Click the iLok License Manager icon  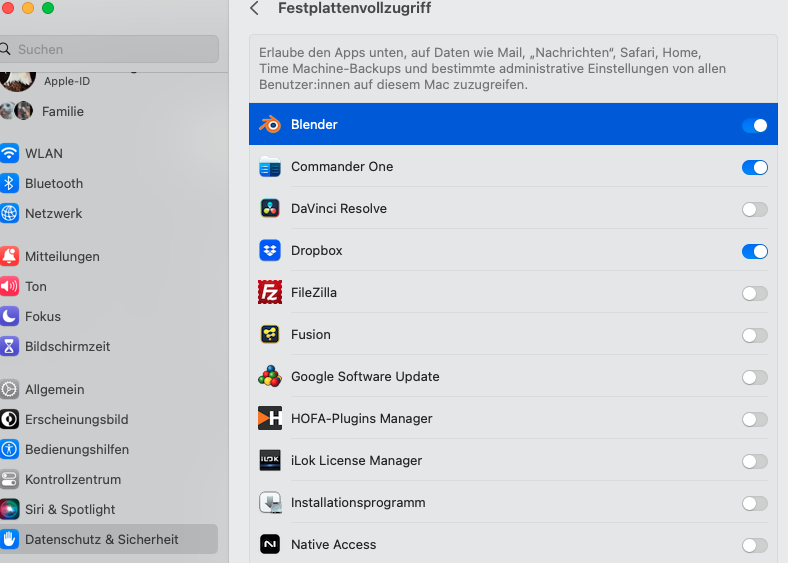[x=270, y=461]
